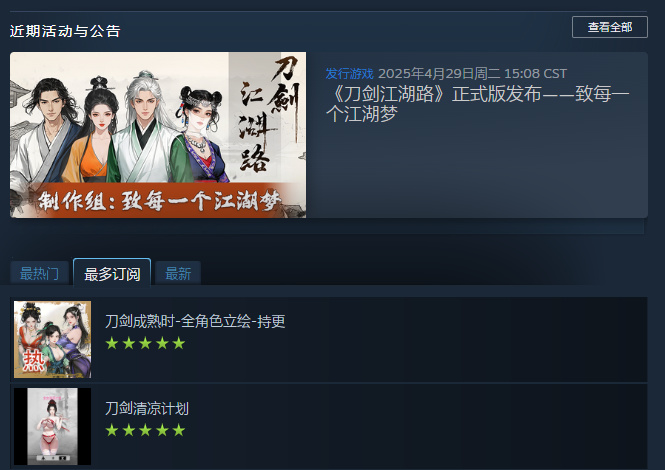
Task: Click the first star of 刀剑成熟时 rating
Action: click(x=112, y=343)
